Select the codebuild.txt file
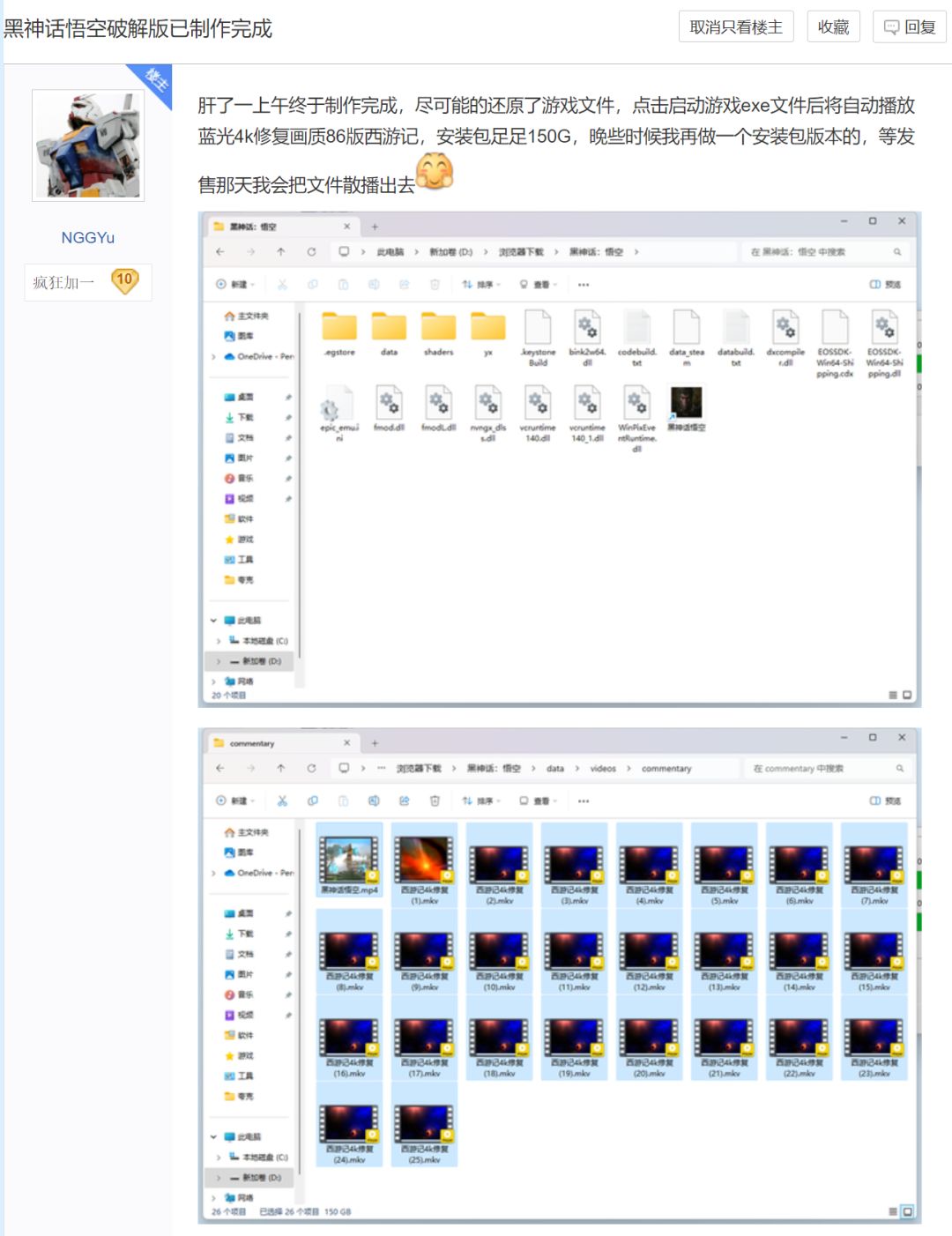This screenshot has width=952, height=1236. [x=636, y=339]
